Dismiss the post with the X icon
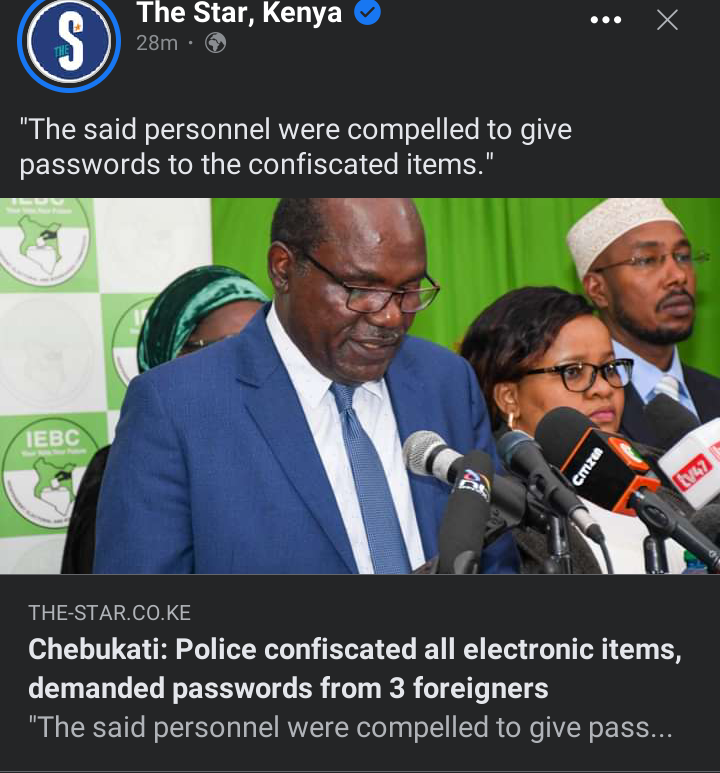Image resolution: width=720 pixels, height=773 pixels. point(667,20)
